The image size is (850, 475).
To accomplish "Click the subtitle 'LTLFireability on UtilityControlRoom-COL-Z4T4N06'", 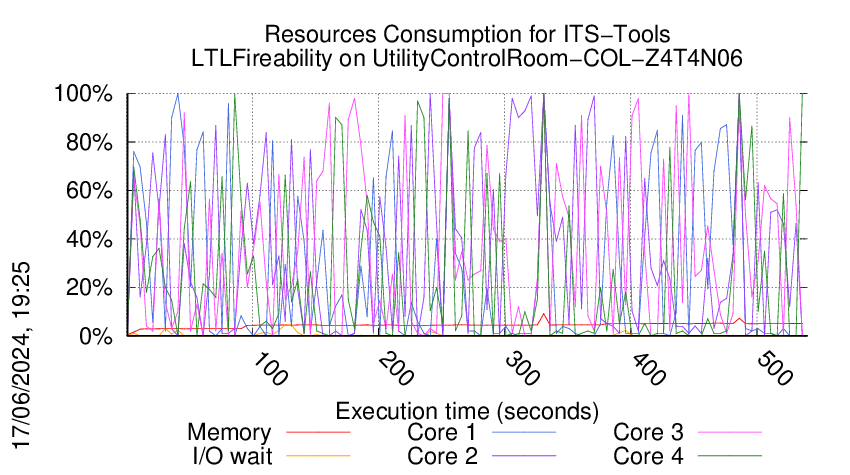I will pyautogui.click(x=467, y=59).
